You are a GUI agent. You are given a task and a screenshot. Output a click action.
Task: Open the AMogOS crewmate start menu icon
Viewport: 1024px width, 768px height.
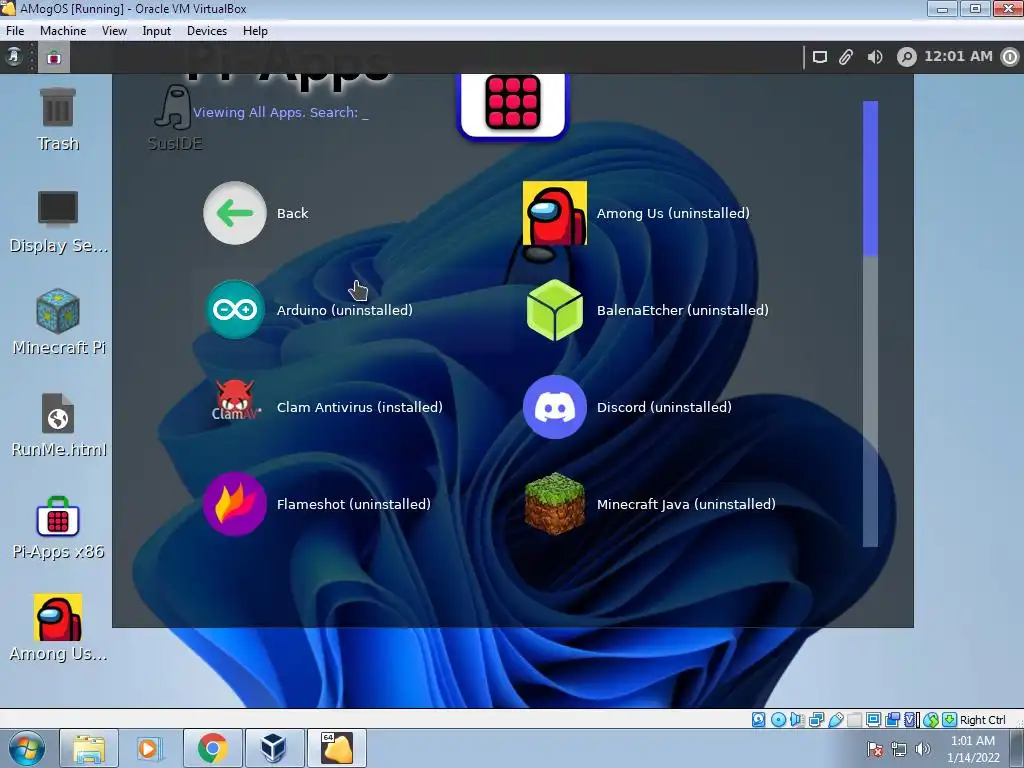[14, 57]
